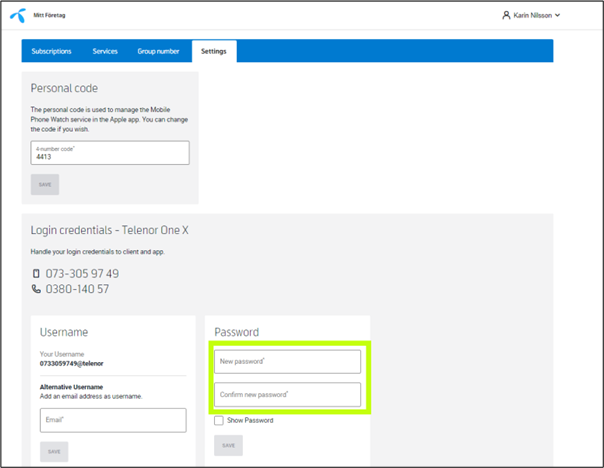
Task: Click the Show Password label
Action: [x=250, y=420]
